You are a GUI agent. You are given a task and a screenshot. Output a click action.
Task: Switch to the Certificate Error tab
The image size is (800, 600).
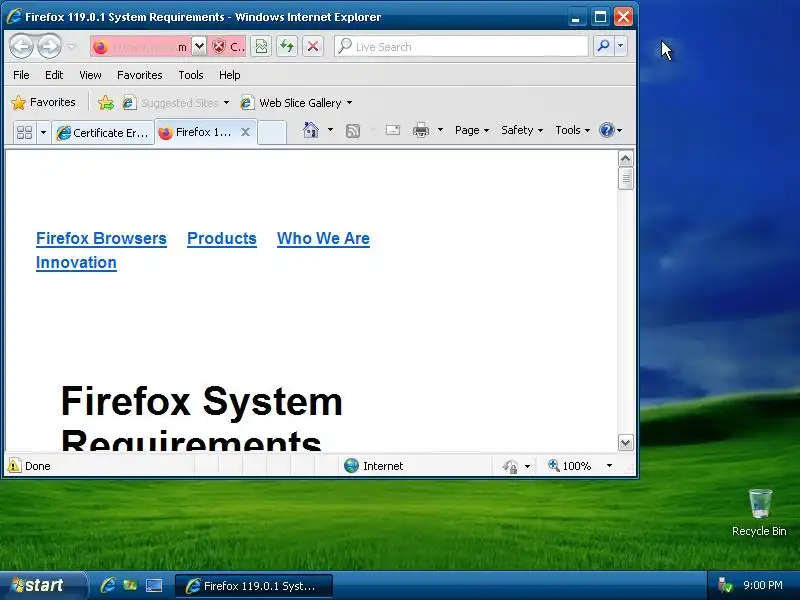pos(103,133)
